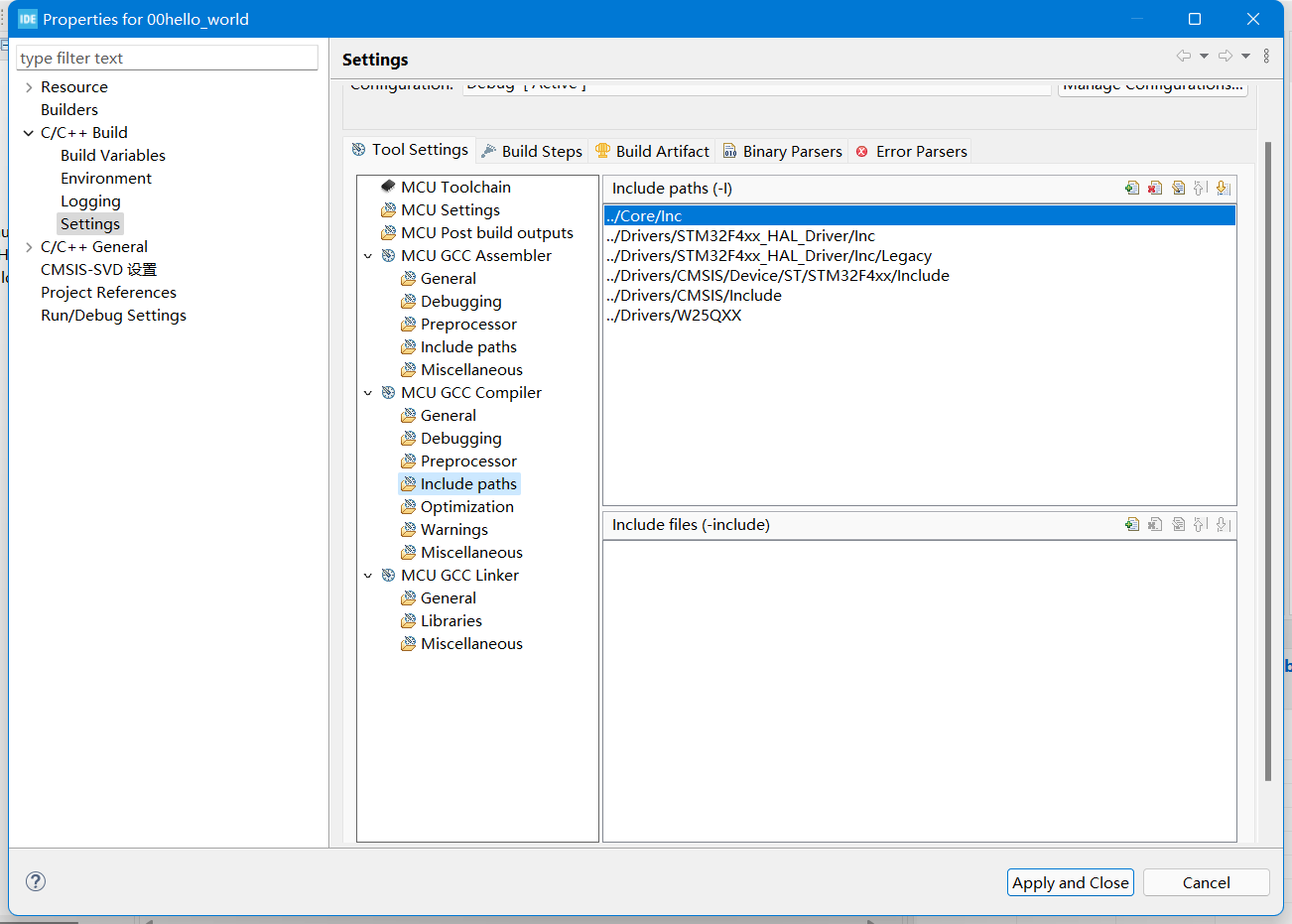Open the back history dropdown arrow
The width and height of the screenshot is (1292, 924).
click(1204, 56)
